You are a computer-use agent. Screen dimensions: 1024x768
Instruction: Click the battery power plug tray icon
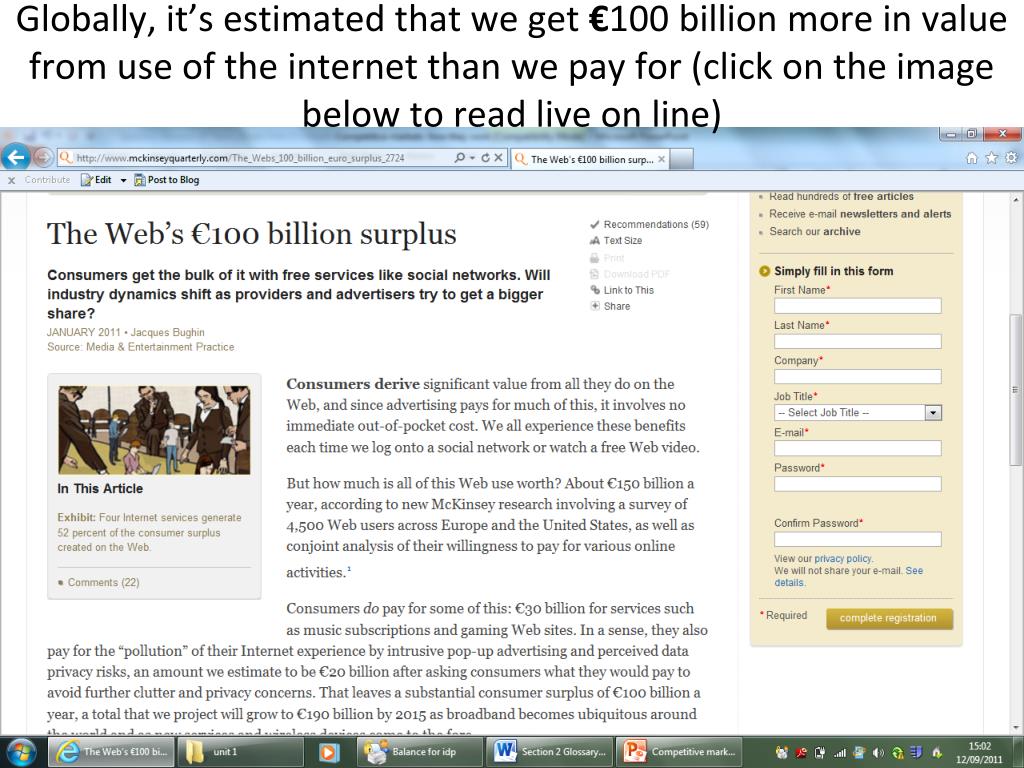[820, 752]
